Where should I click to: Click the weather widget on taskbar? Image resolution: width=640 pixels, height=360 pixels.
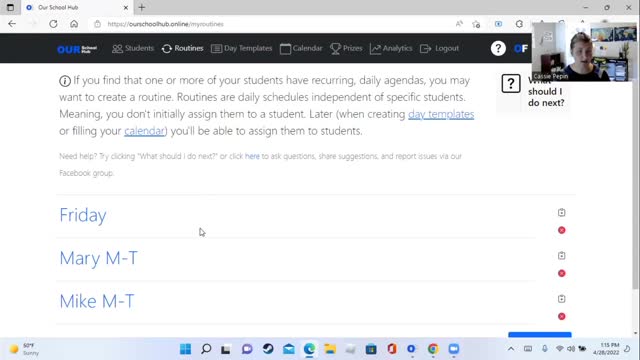click(x=24, y=349)
